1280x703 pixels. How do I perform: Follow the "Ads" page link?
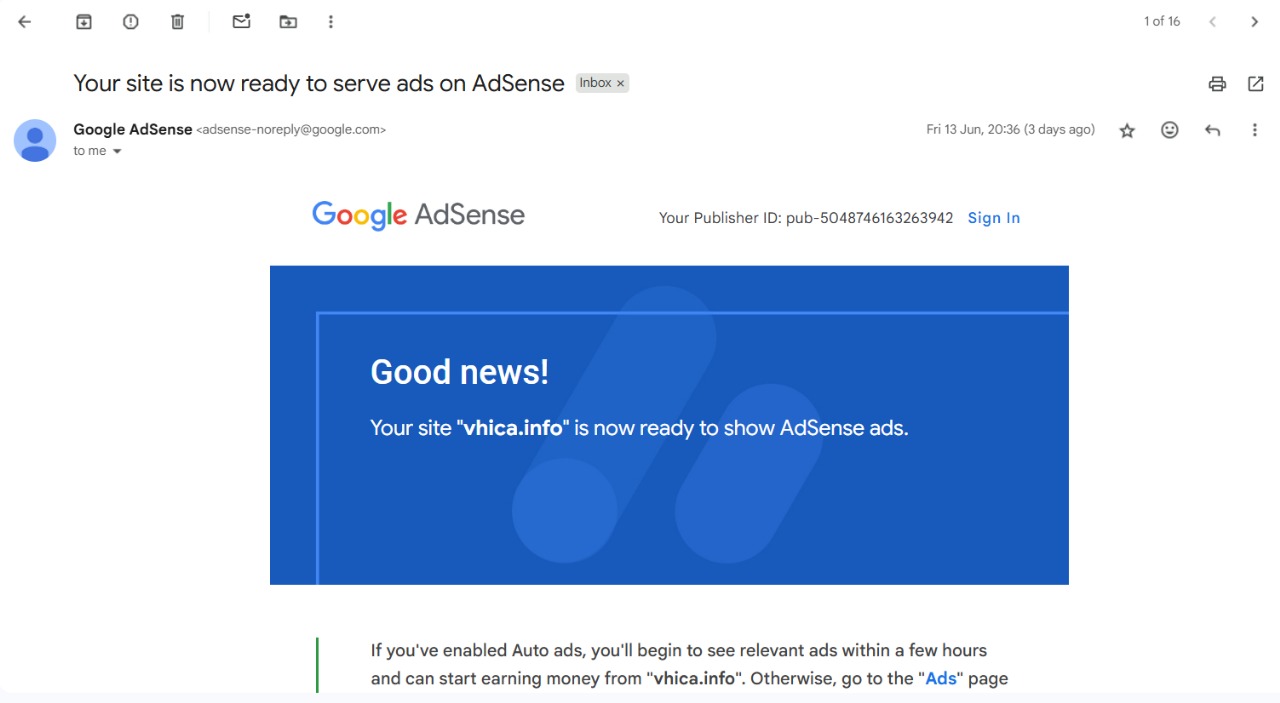coord(941,678)
